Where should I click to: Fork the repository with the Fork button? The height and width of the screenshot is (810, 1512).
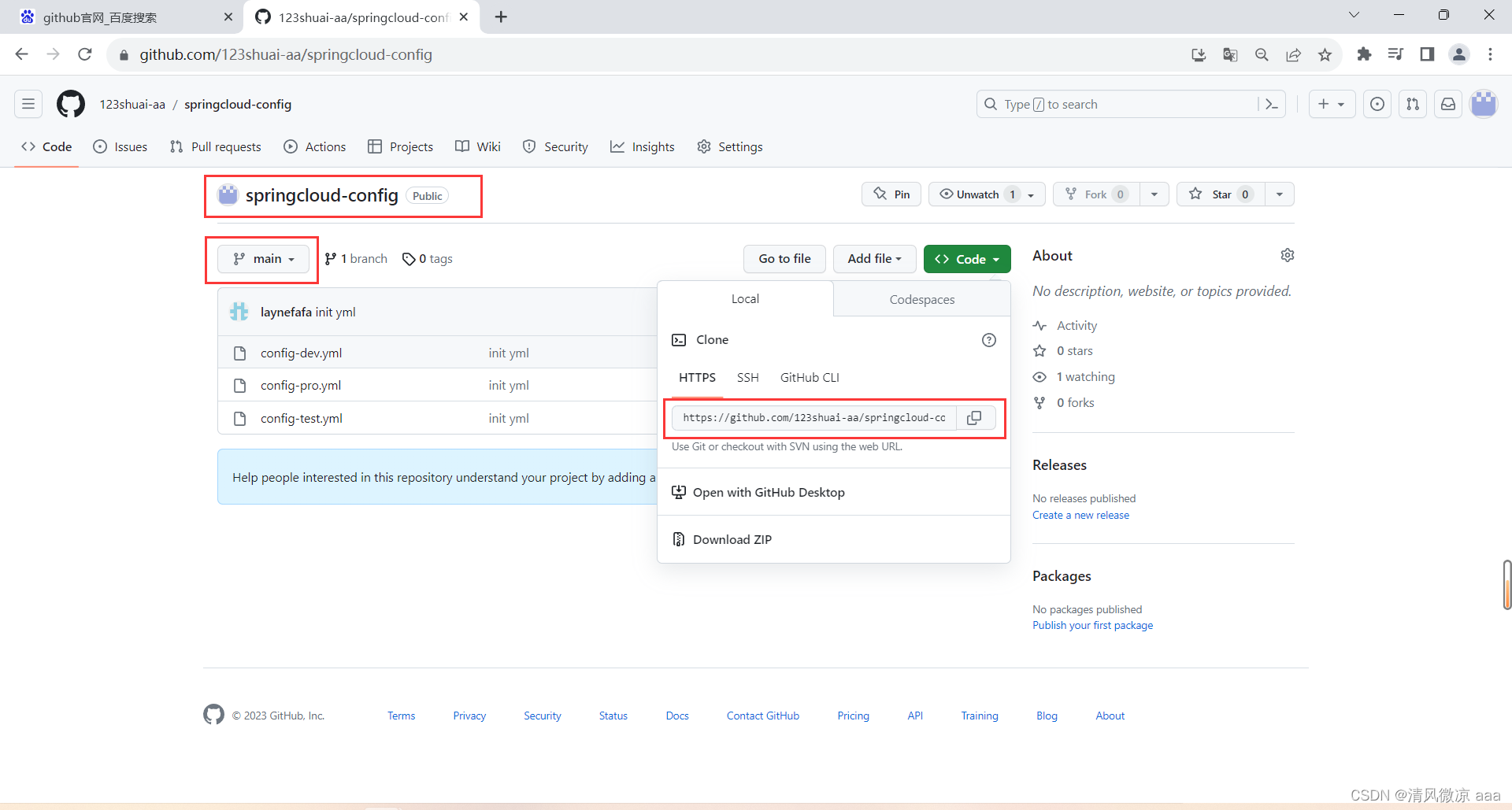click(x=1096, y=194)
